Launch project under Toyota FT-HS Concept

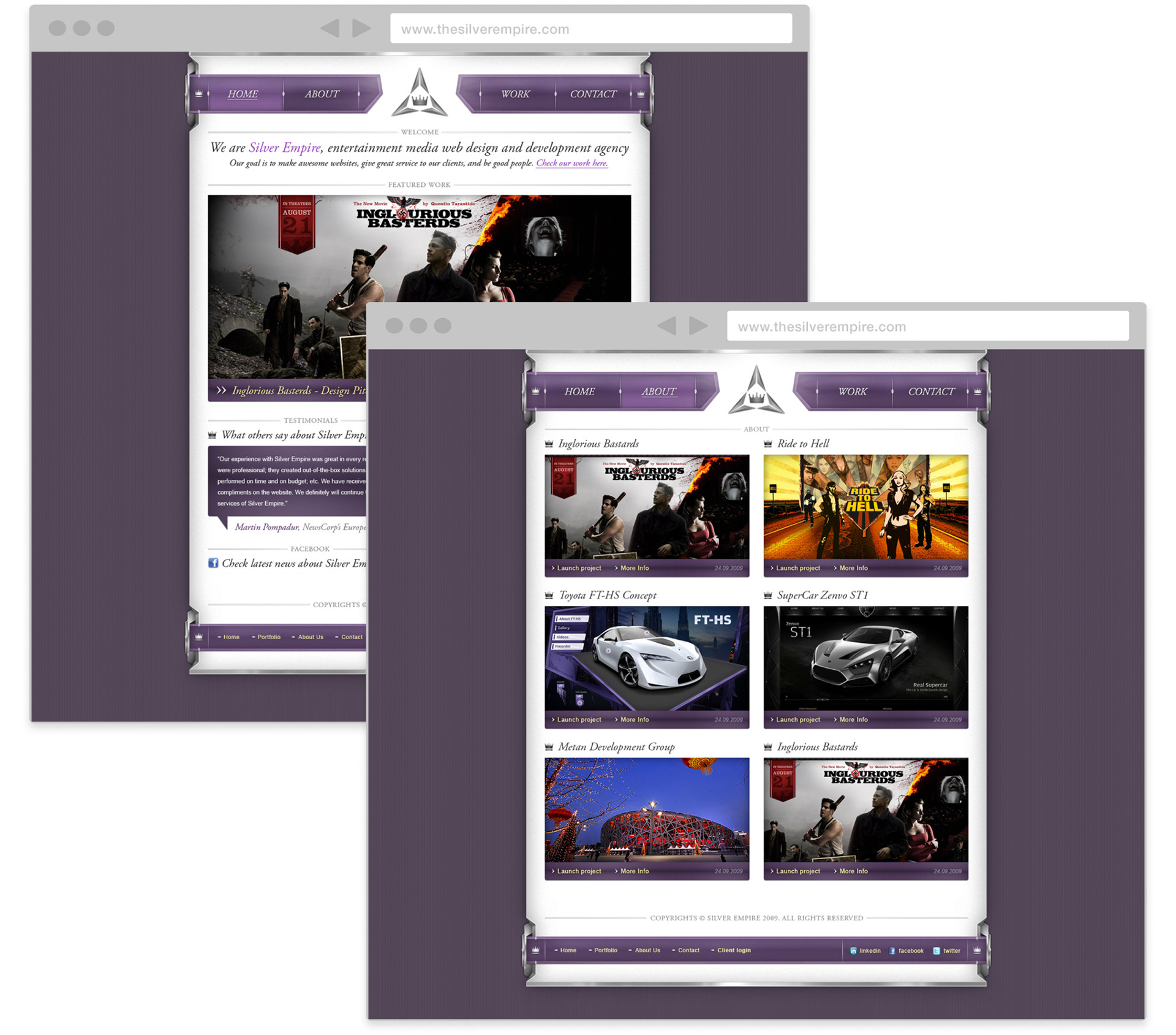pos(579,719)
